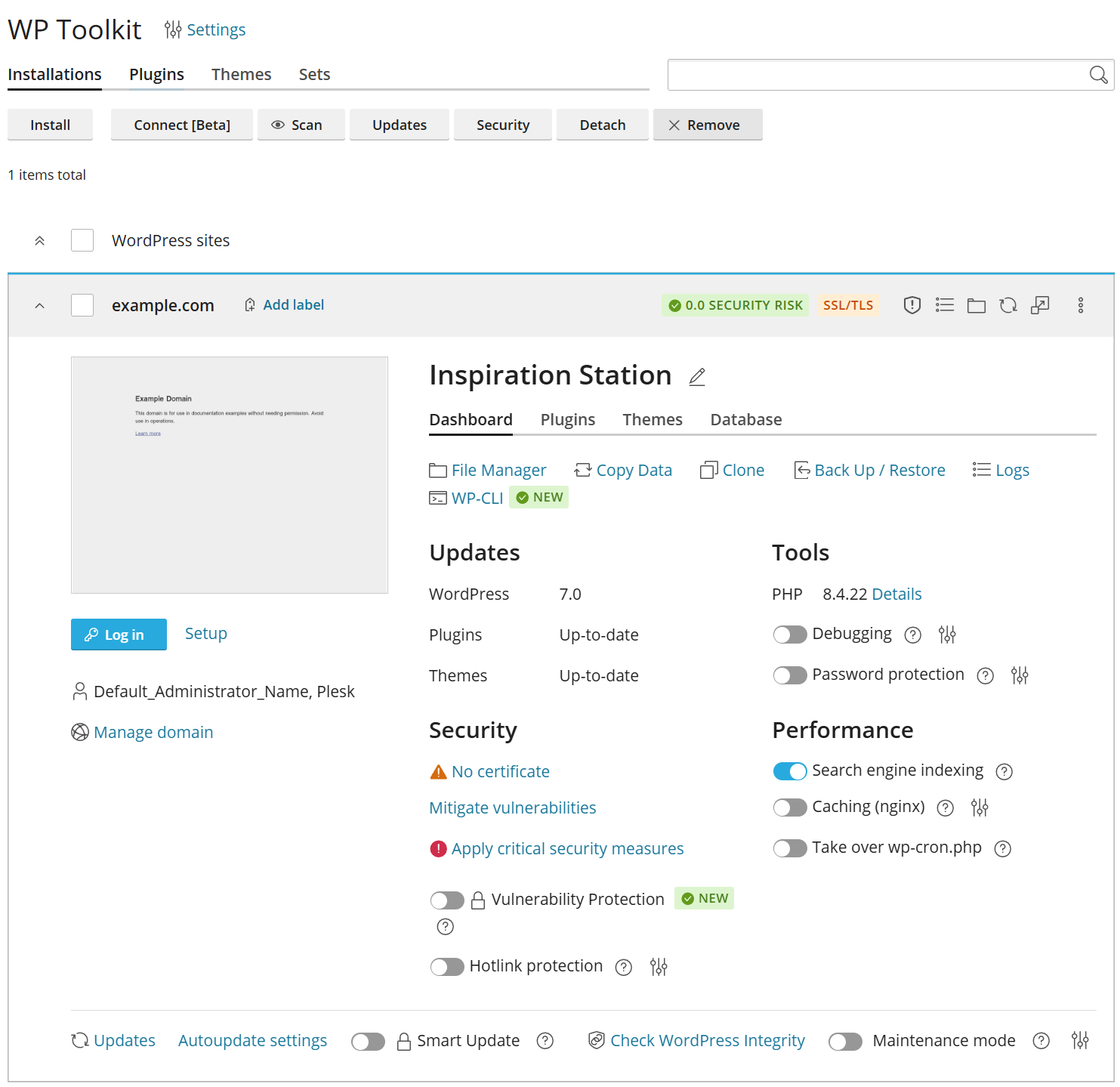Show help for Debugging option

click(x=913, y=635)
